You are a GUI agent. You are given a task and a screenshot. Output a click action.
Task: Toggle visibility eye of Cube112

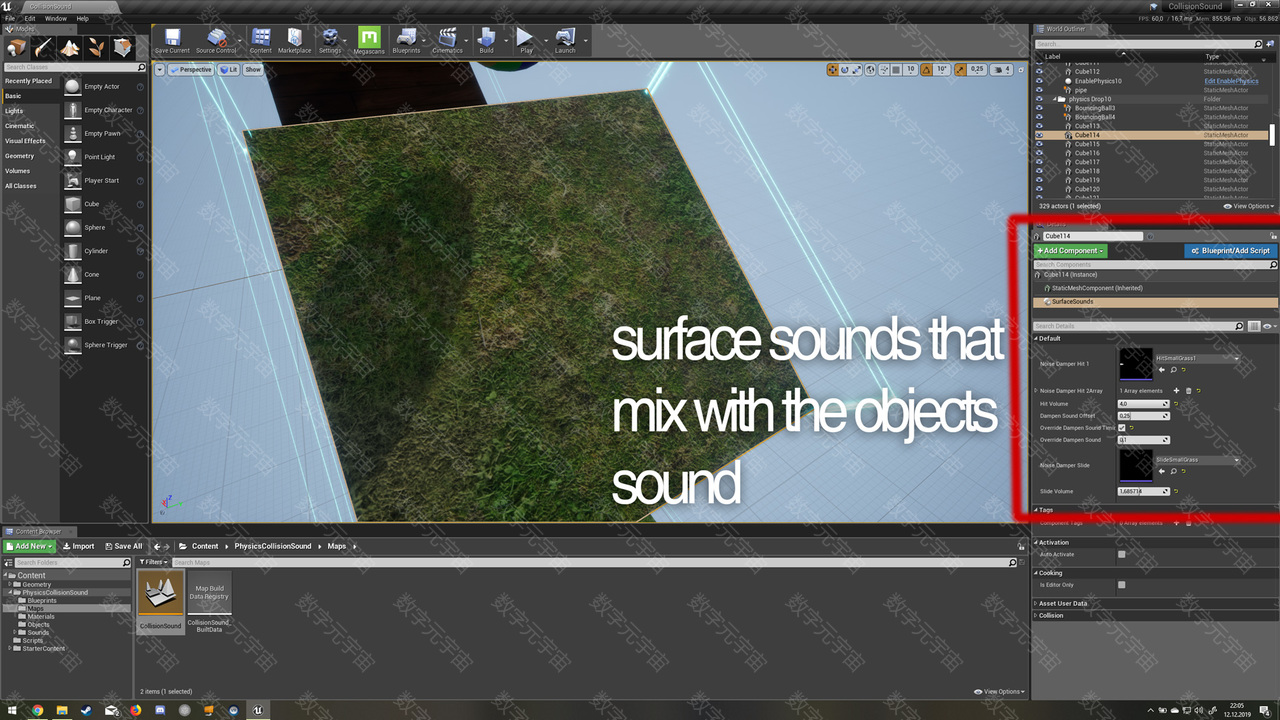1039,72
